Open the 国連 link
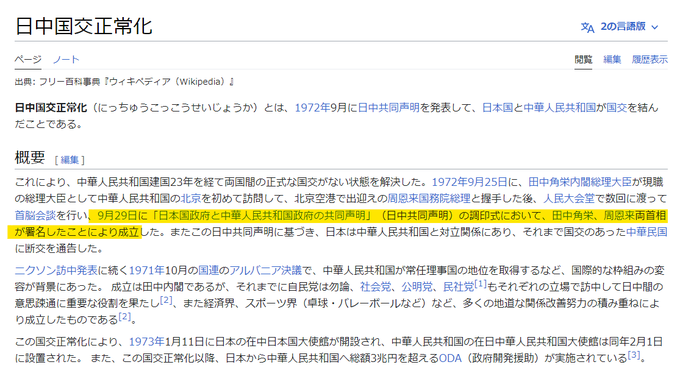Image resolution: width=680 pixels, height=376 pixels. tap(209, 271)
